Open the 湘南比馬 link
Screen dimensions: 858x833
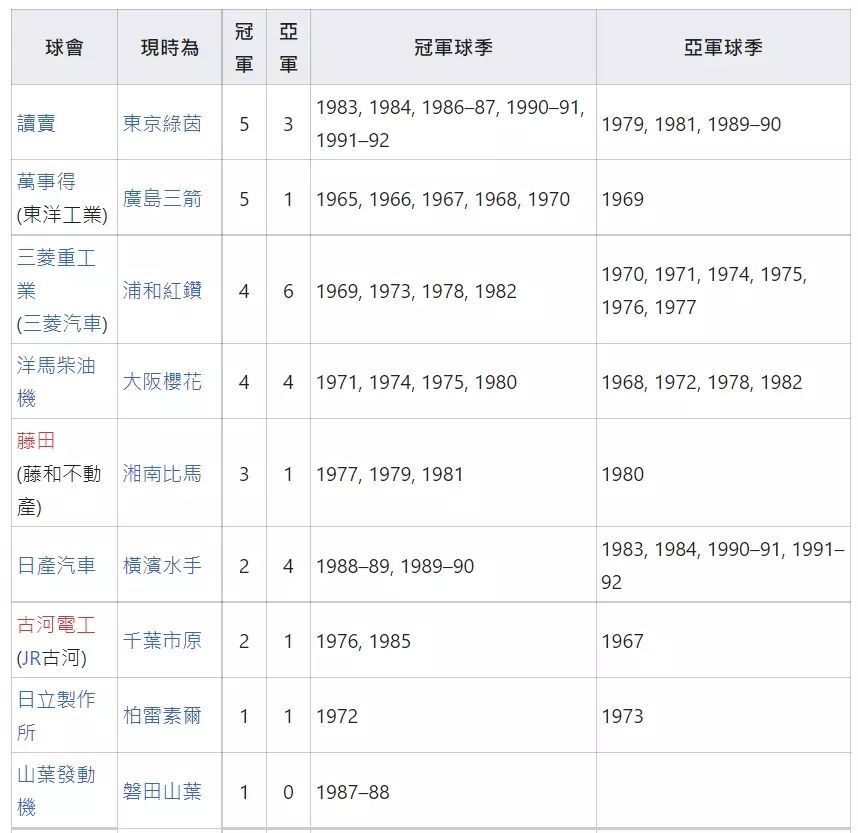click(x=162, y=473)
